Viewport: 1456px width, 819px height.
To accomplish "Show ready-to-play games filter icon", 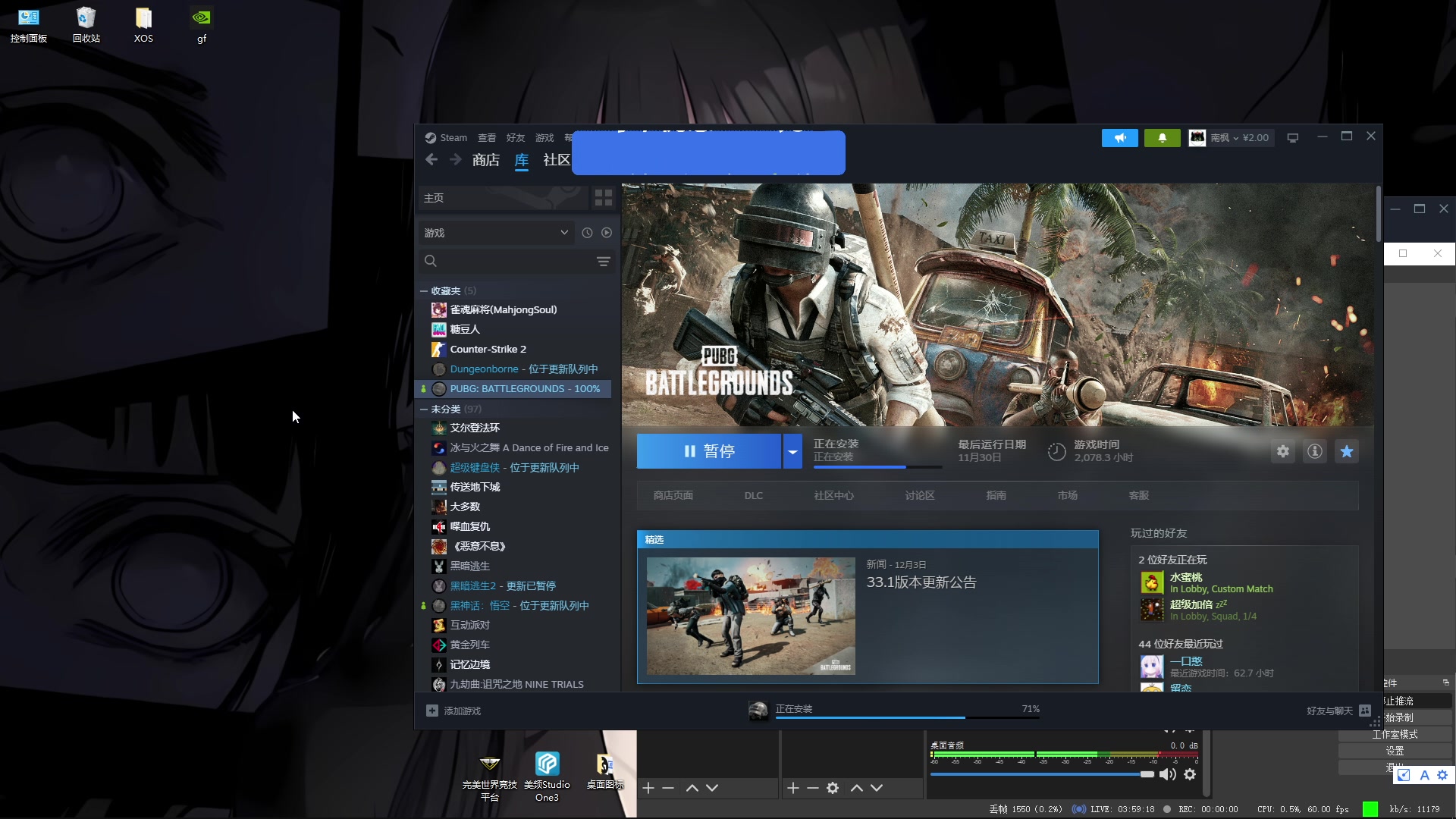I will point(607,233).
